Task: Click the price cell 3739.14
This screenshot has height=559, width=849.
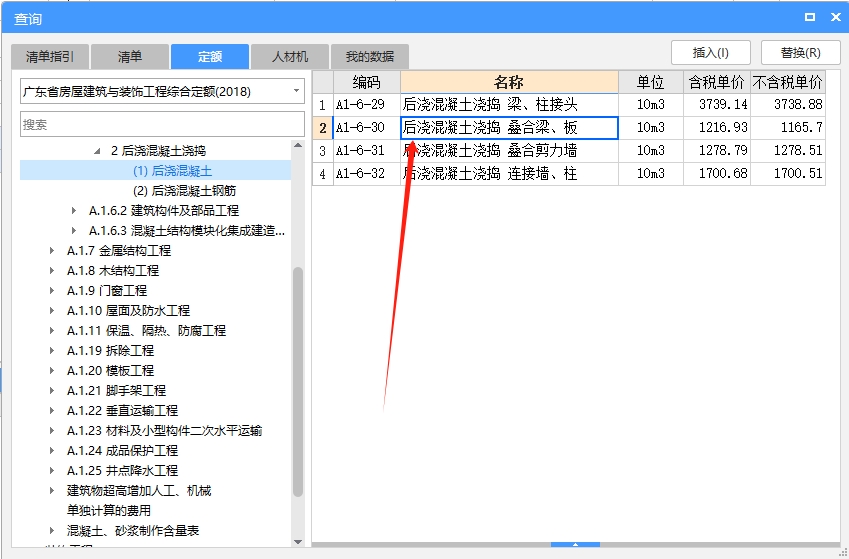Action: pyautogui.click(x=717, y=105)
